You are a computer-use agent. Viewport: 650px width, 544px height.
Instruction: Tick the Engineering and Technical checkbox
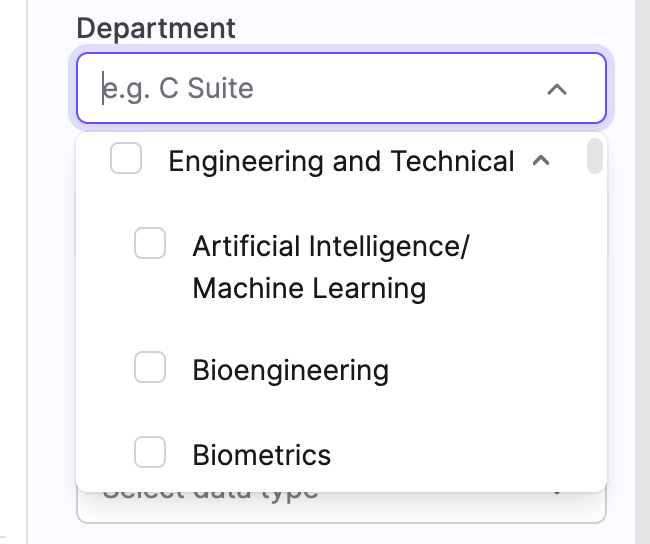pyautogui.click(x=126, y=159)
